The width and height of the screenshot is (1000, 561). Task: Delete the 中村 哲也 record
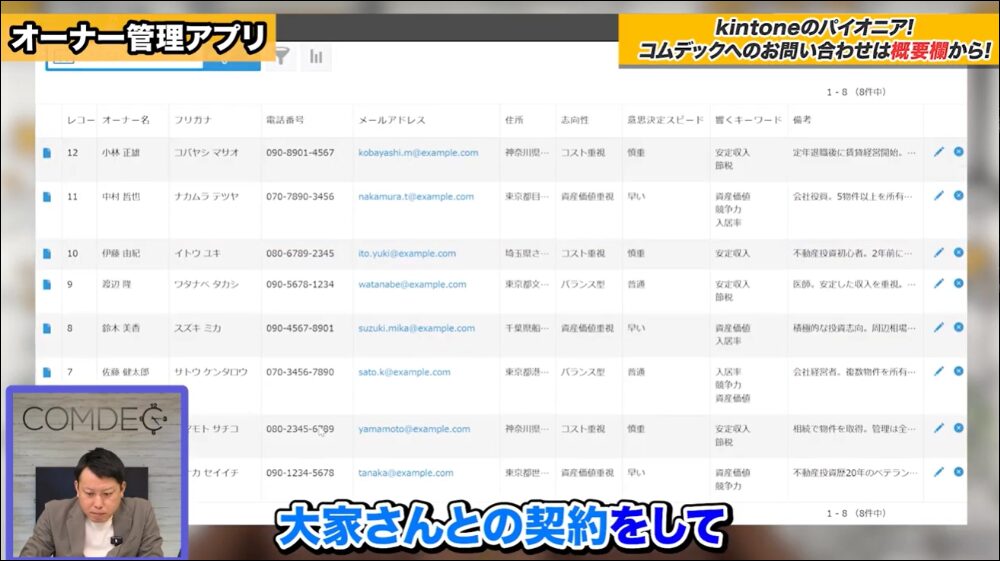(x=959, y=196)
